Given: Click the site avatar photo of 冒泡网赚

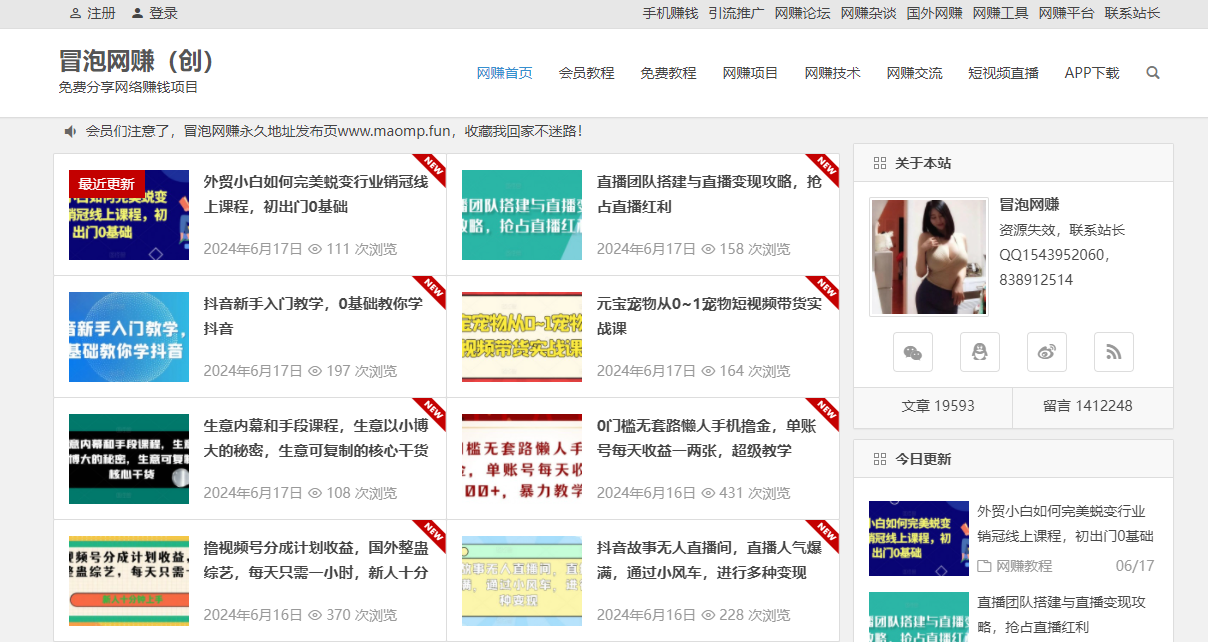Looking at the screenshot, I should point(928,257).
